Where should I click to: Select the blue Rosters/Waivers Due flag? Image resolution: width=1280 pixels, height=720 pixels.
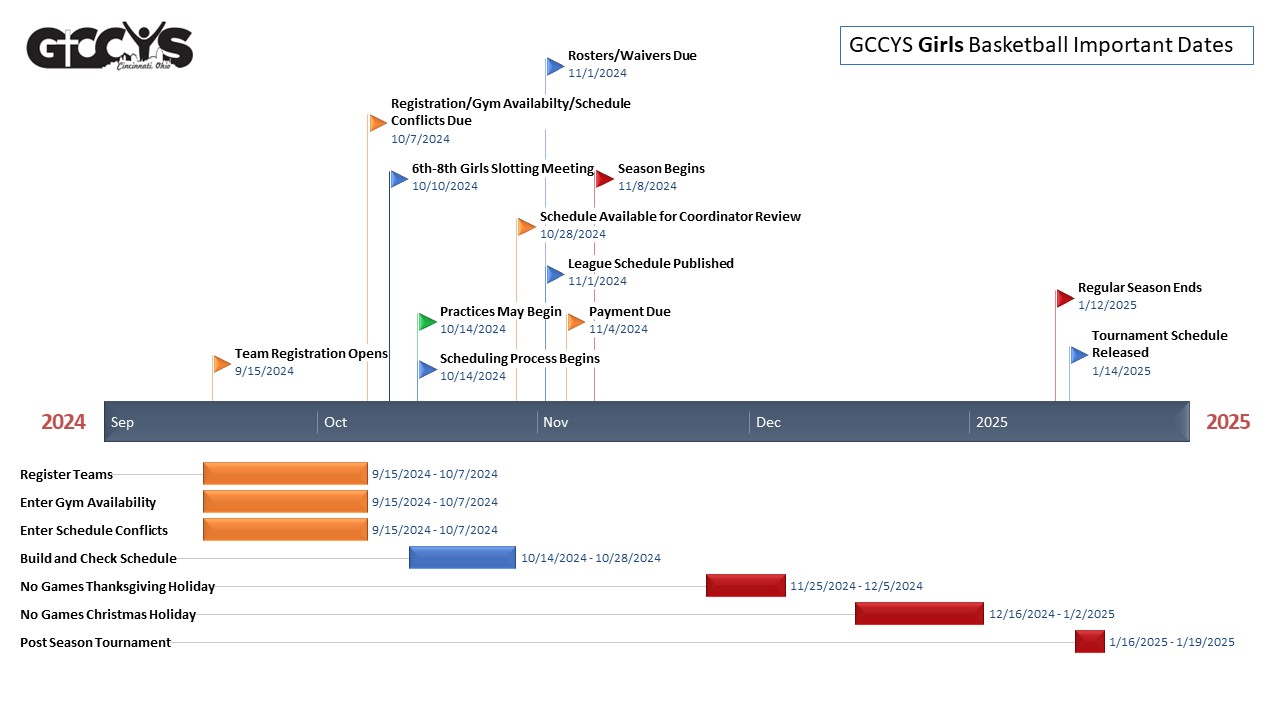tap(555, 66)
